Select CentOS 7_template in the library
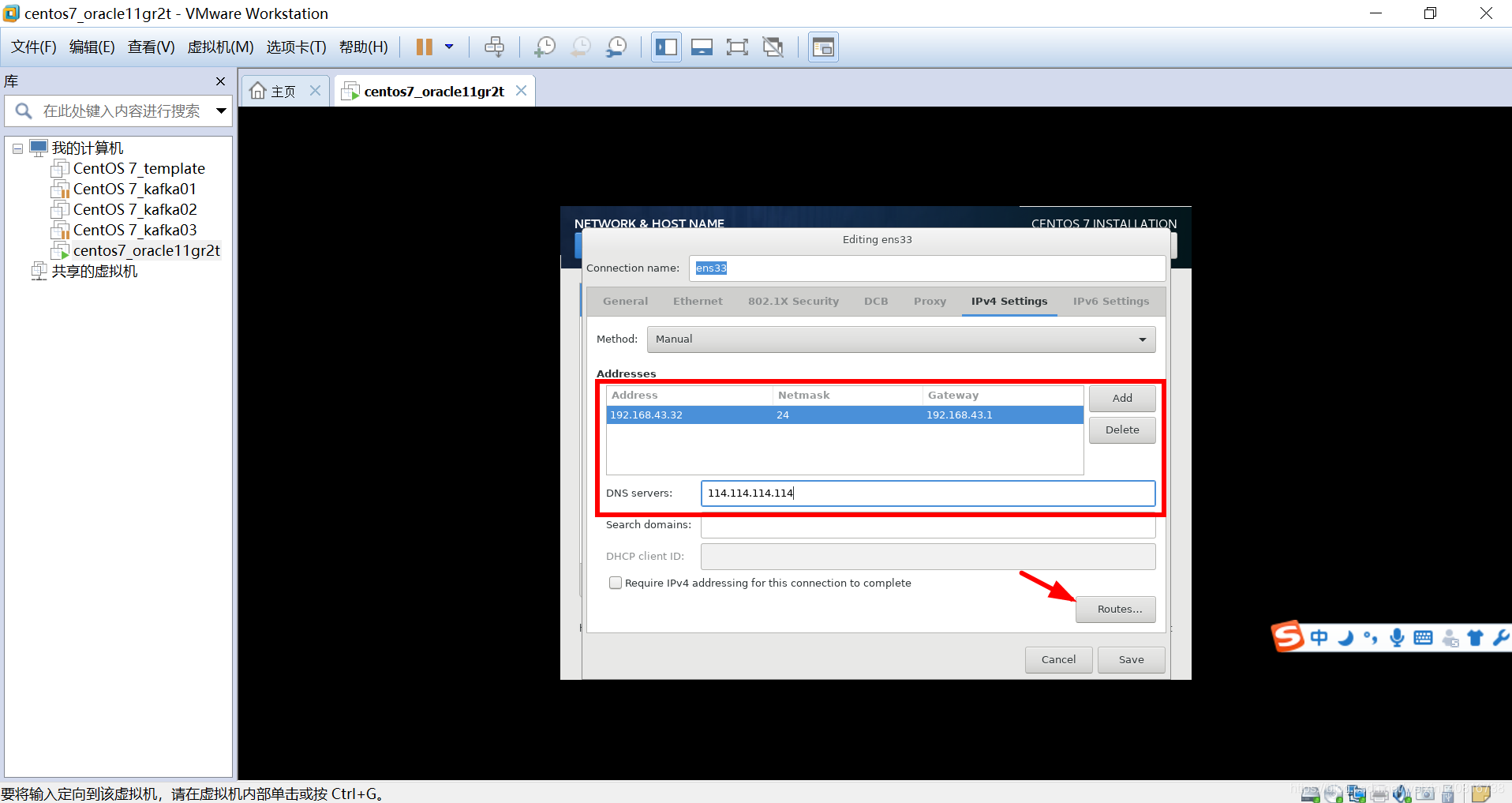1512x803 pixels. (x=139, y=169)
